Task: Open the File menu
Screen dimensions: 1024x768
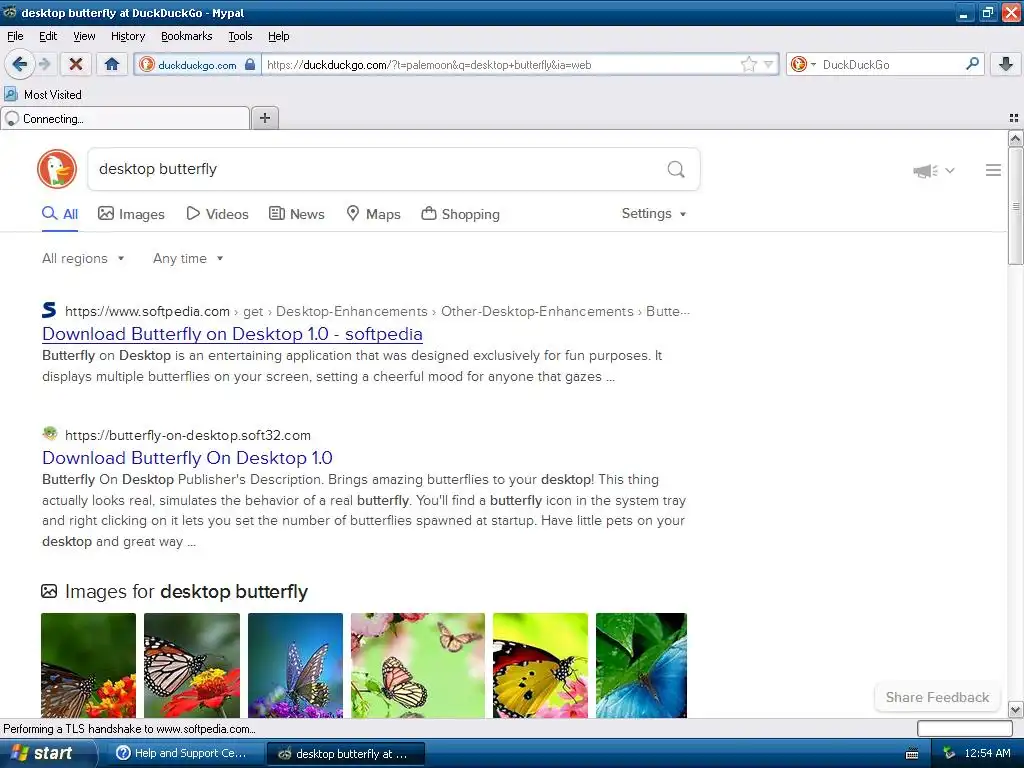Action: (x=15, y=37)
